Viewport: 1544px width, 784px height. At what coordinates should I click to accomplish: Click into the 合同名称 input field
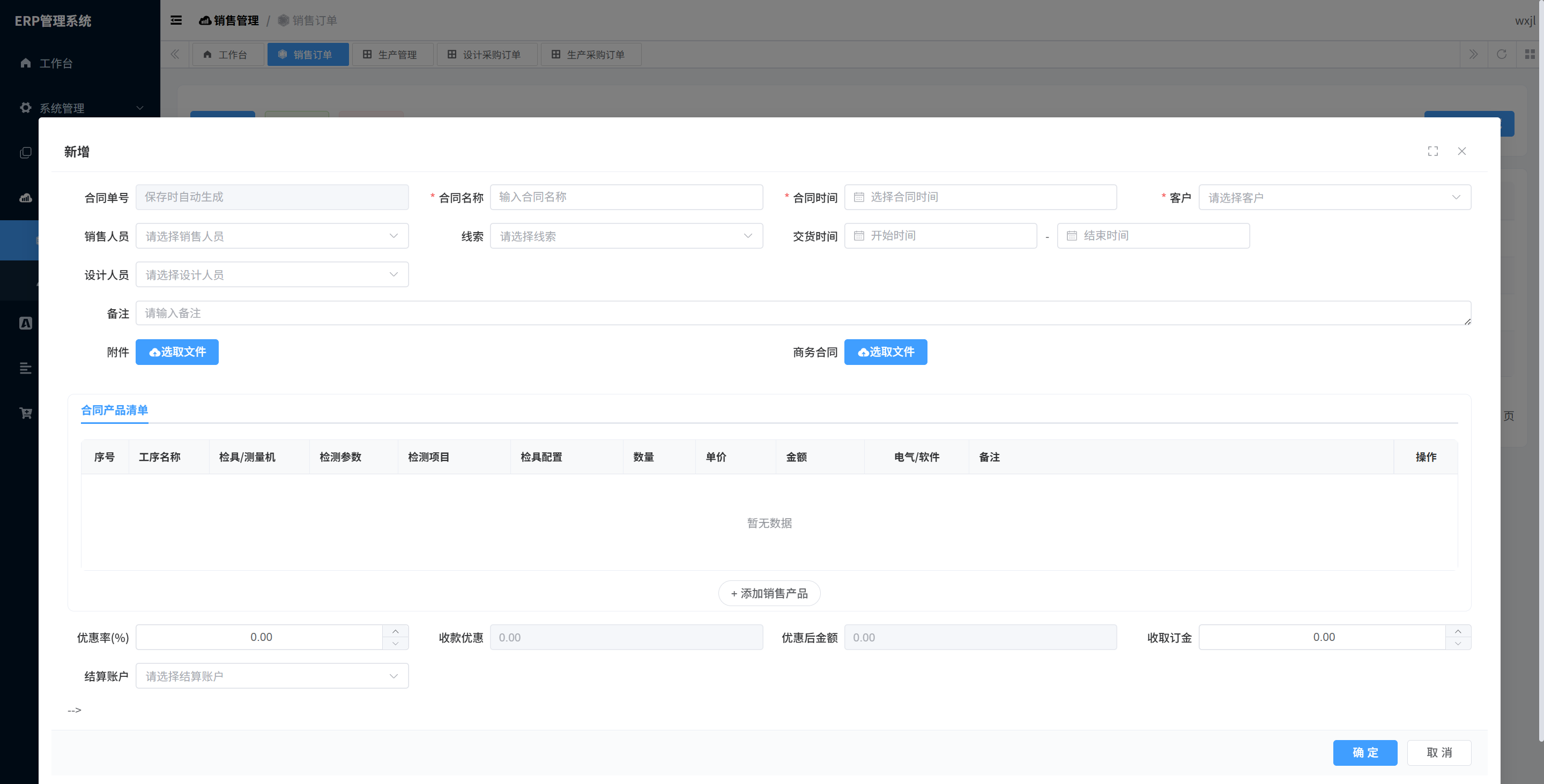(626, 197)
